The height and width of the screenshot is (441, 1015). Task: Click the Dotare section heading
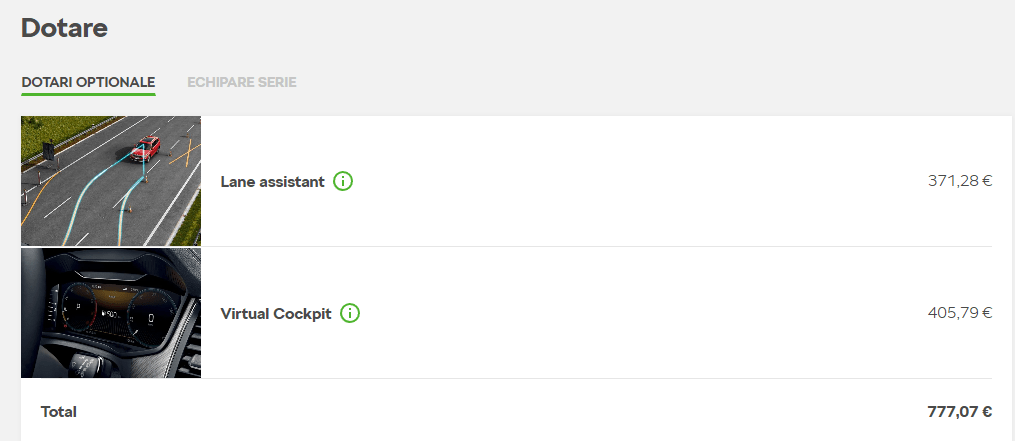point(64,28)
